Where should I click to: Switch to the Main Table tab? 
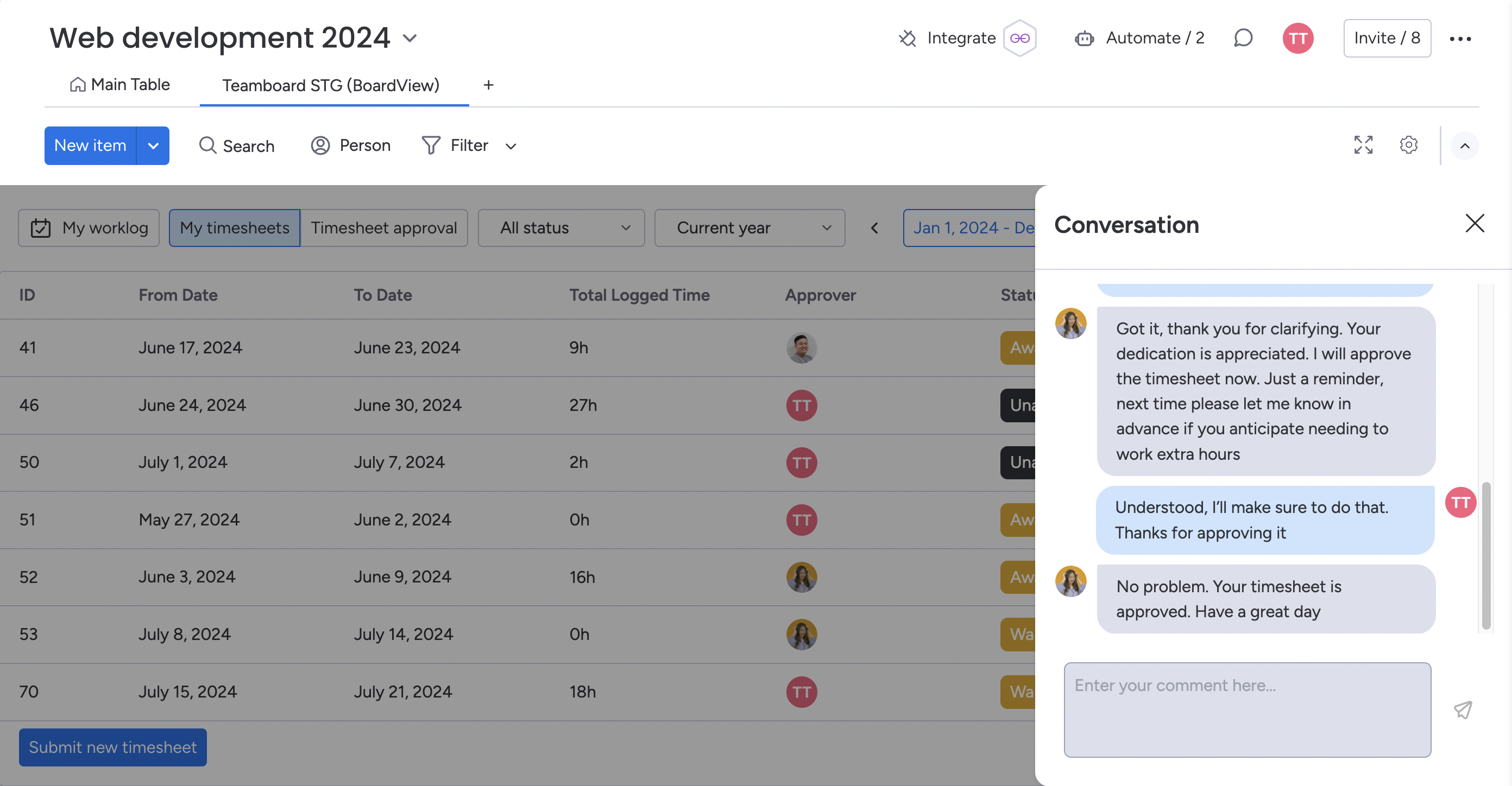click(119, 85)
